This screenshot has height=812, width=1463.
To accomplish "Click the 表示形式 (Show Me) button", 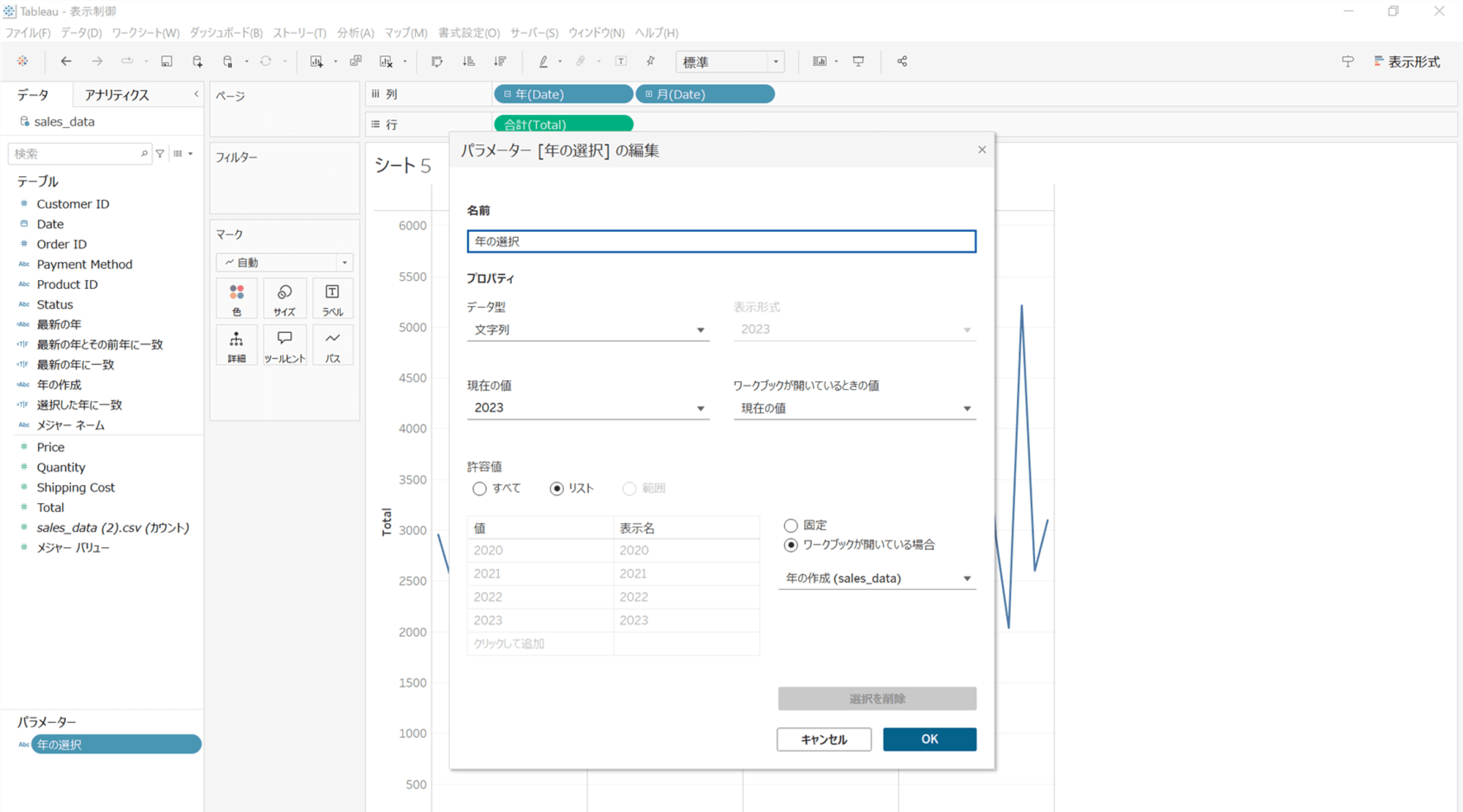I will coord(1407,62).
